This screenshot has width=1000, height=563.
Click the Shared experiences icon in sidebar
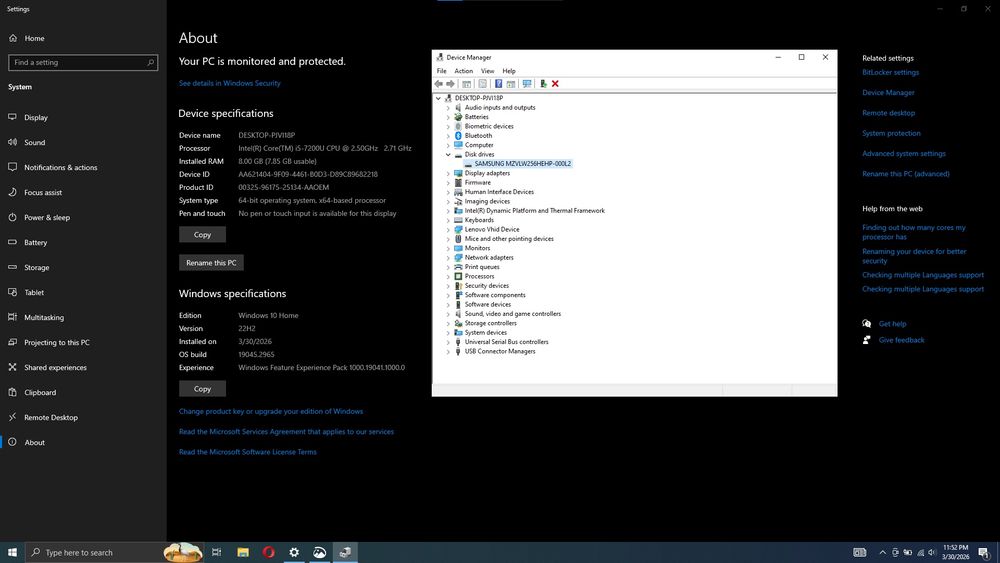12,367
